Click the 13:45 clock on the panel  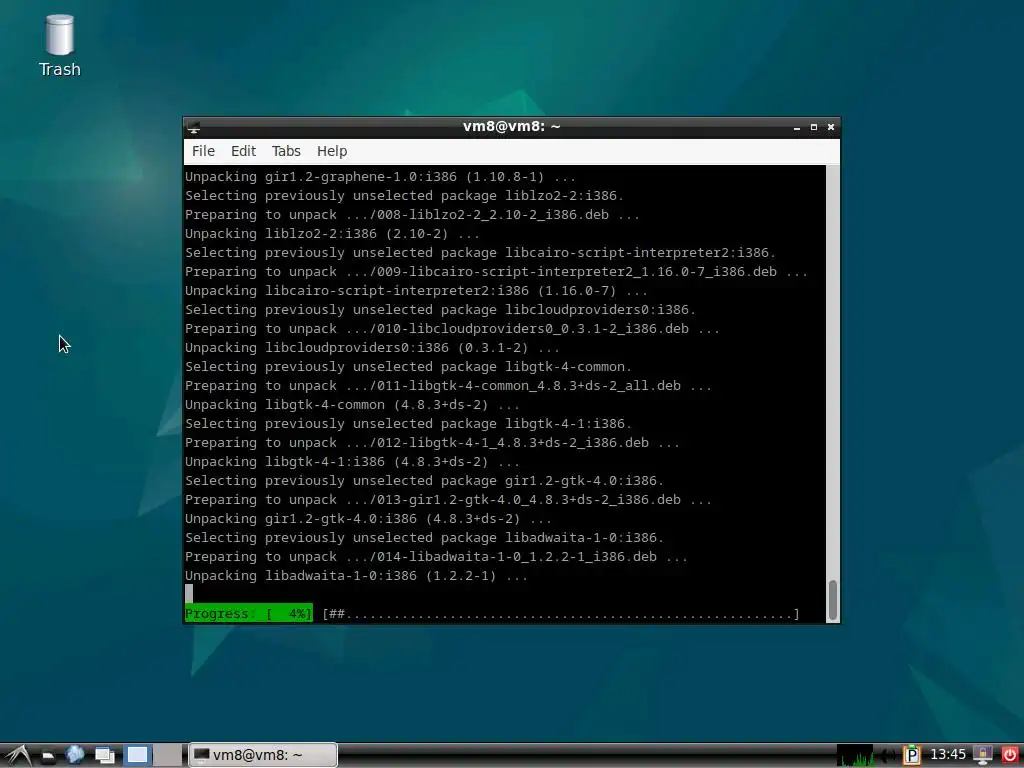tap(948, 755)
